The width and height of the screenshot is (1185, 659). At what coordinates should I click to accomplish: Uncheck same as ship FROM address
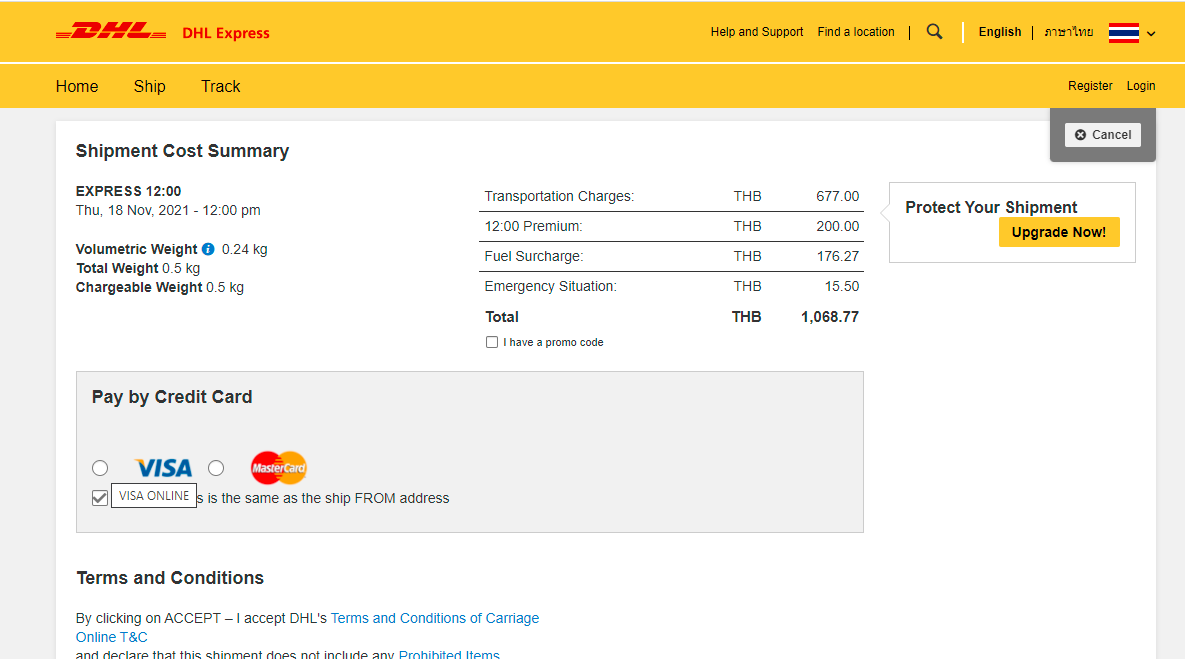pyautogui.click(x=100, y=498)
